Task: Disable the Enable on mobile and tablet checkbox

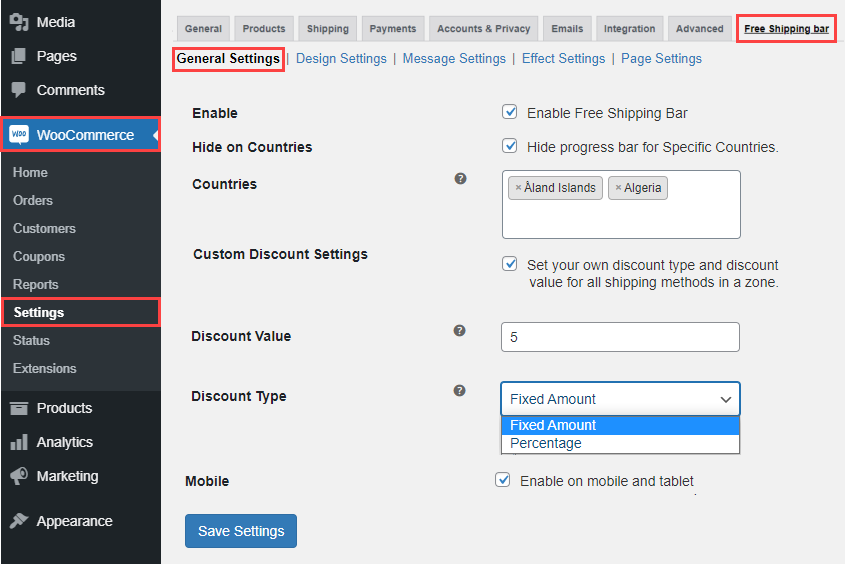Action: pos(503,480)
